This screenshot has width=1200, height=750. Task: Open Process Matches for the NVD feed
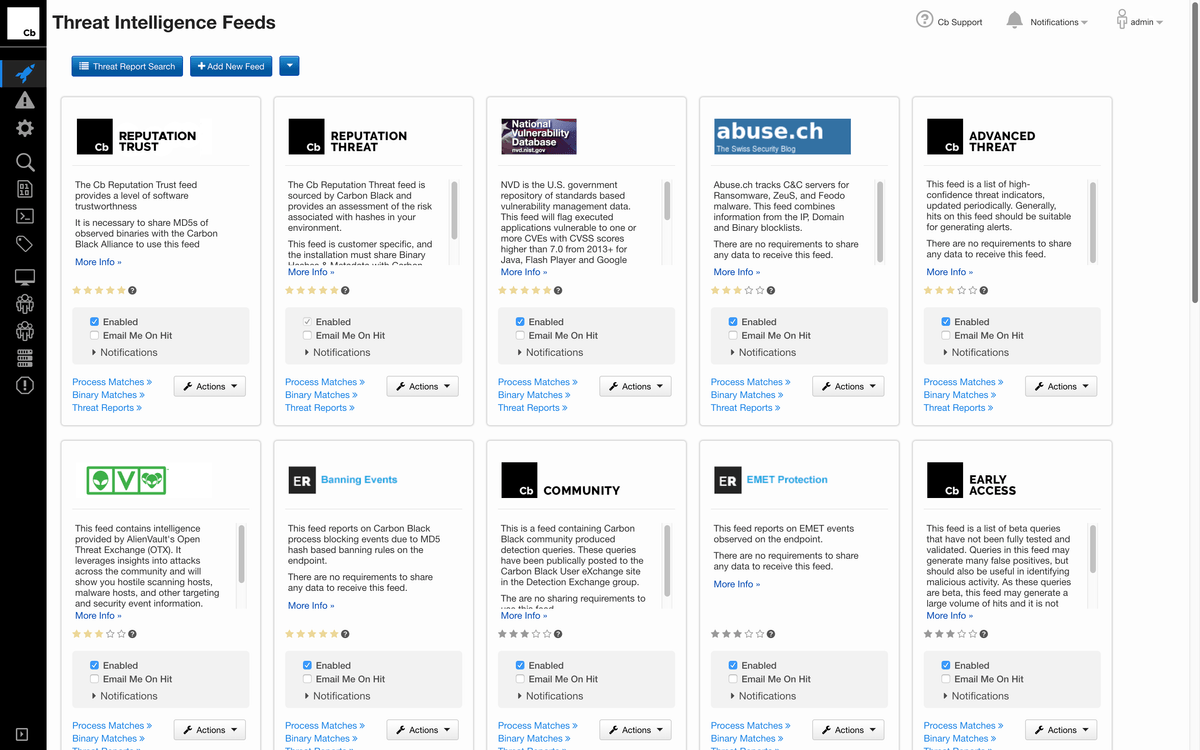(x=537, y=382)
